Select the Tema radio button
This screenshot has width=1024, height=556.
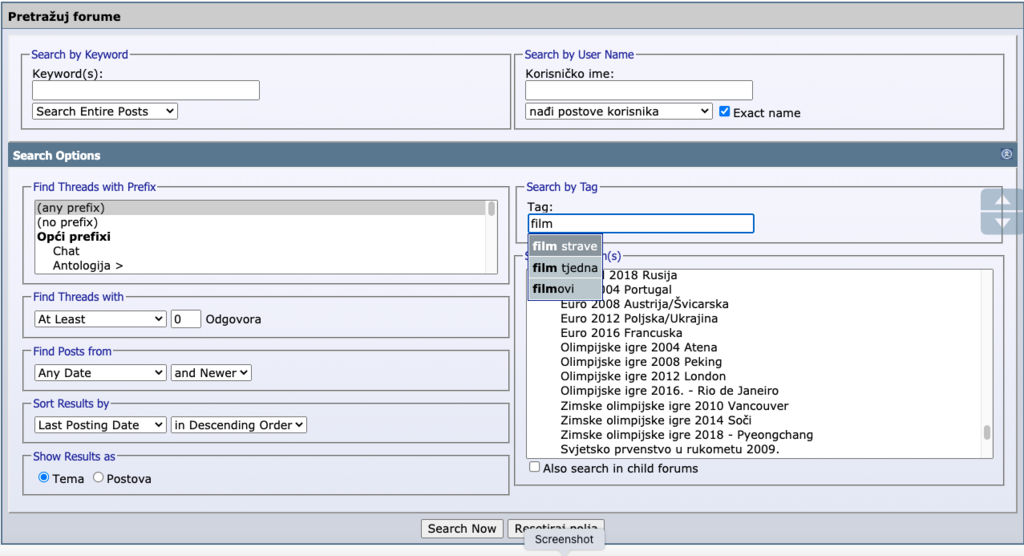(44, 478)
